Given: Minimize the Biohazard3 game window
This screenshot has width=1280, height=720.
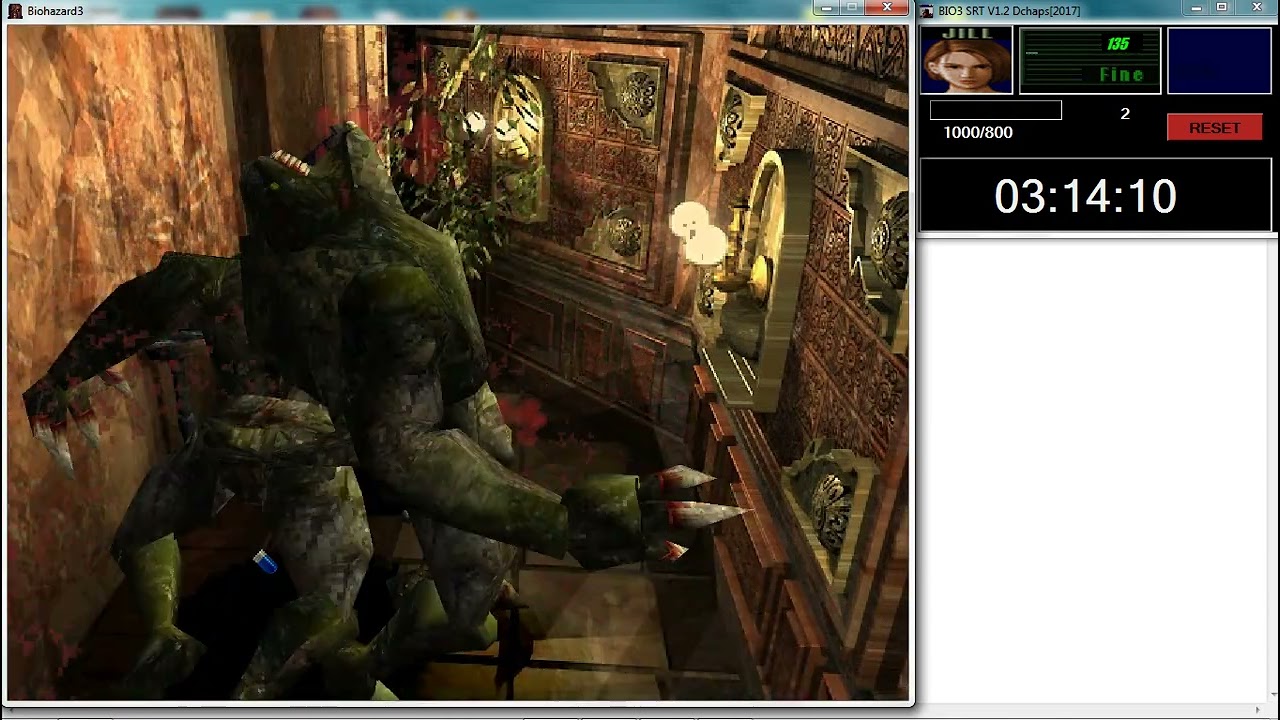Looking at the screenshot, I should click(x=825, y=8).
